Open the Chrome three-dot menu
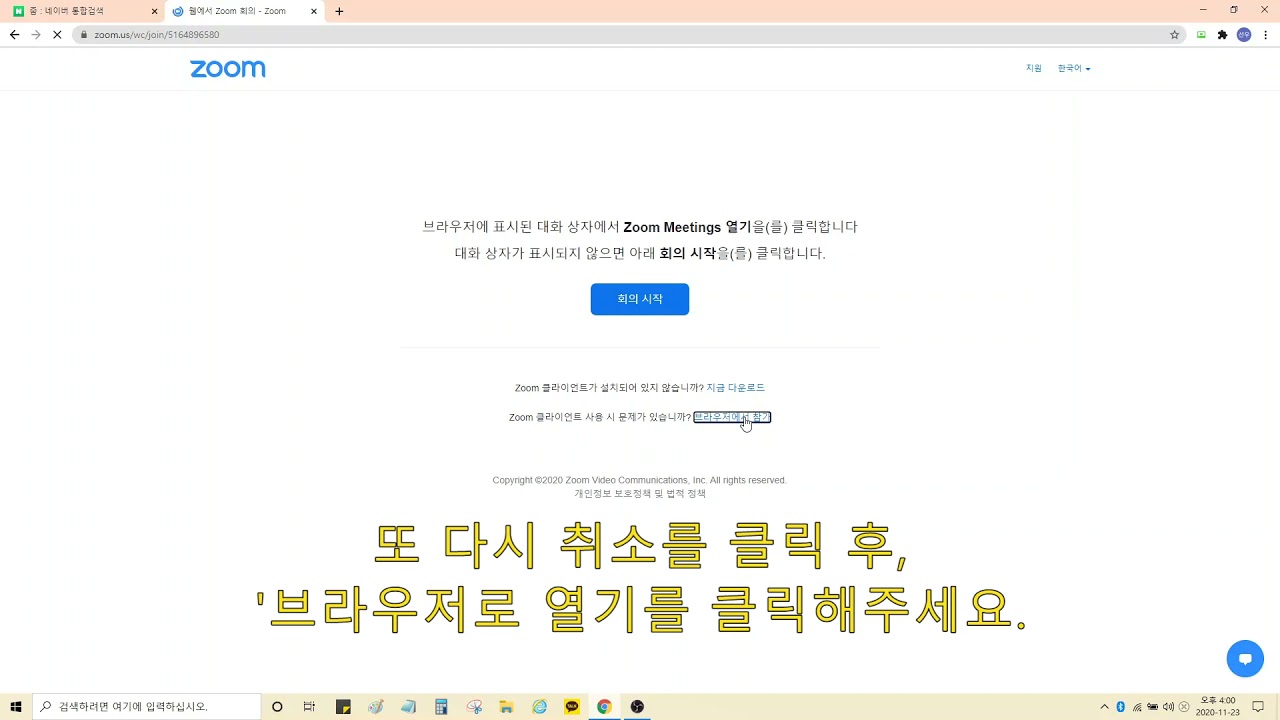 click(x=1266, y=34)
